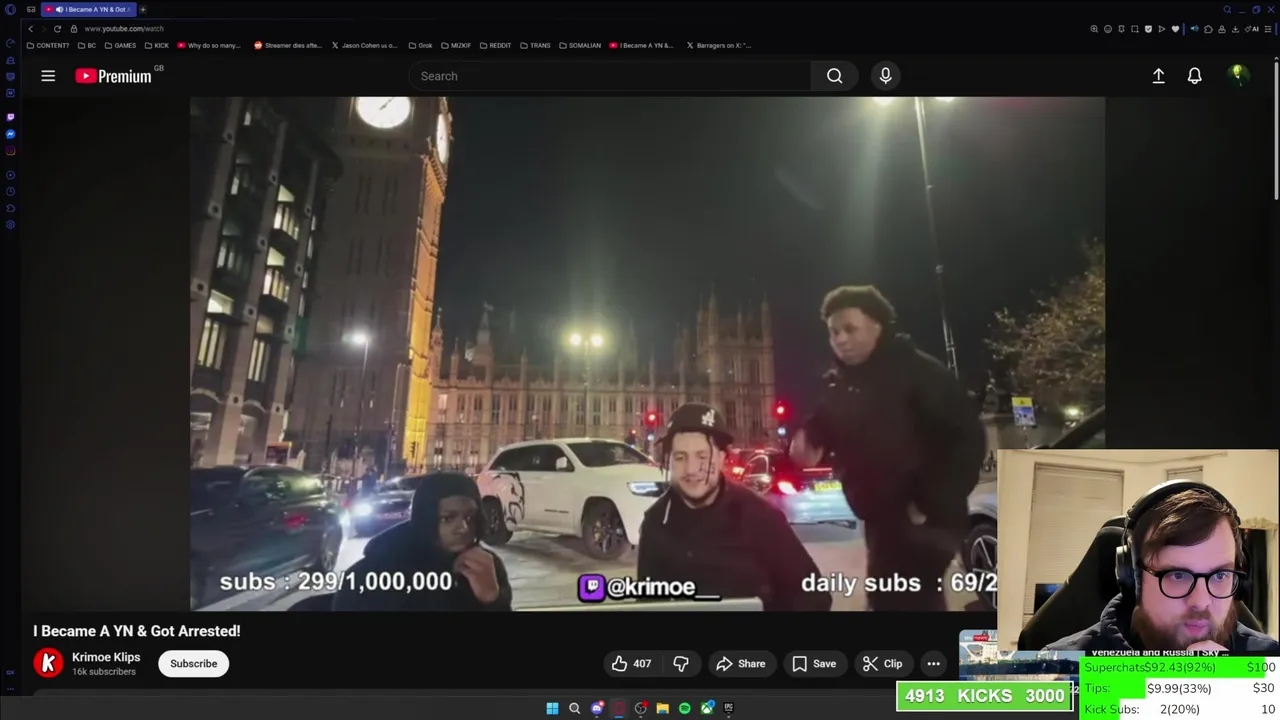Viewport: 1280px width, 720px height.
Task: Open the YouTube account avatar menu
Action: pos(1237,76)
